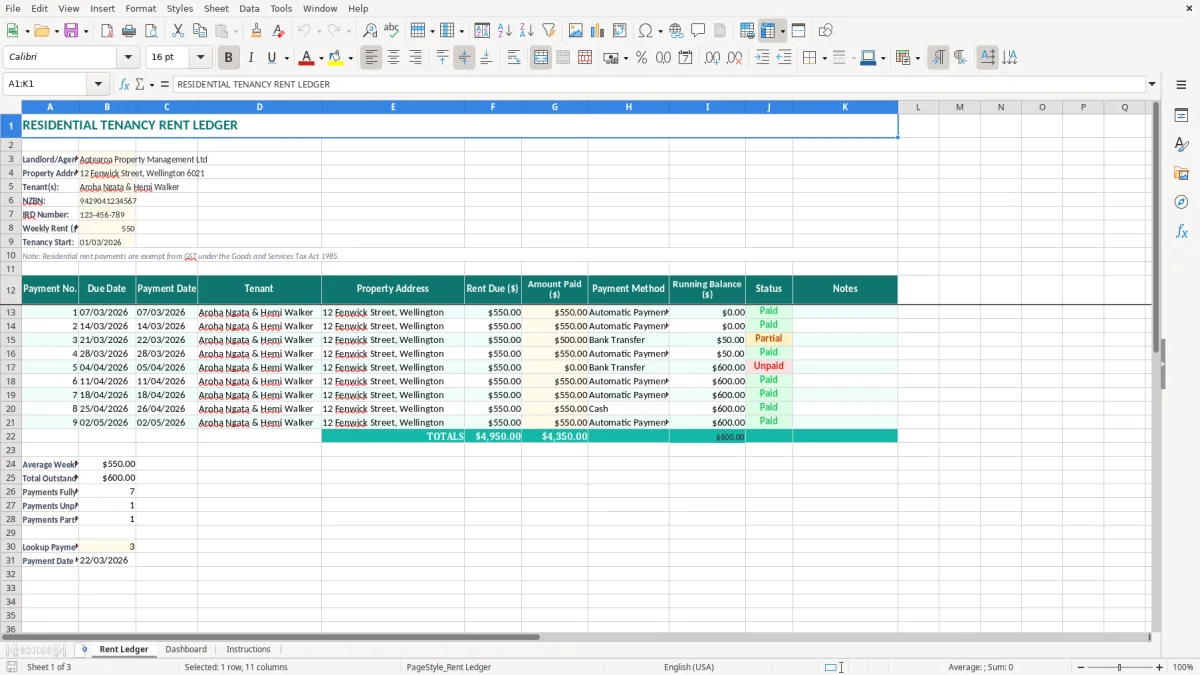
Task: Open the Paste options dropdown arrow
Action: pos(234,31)
